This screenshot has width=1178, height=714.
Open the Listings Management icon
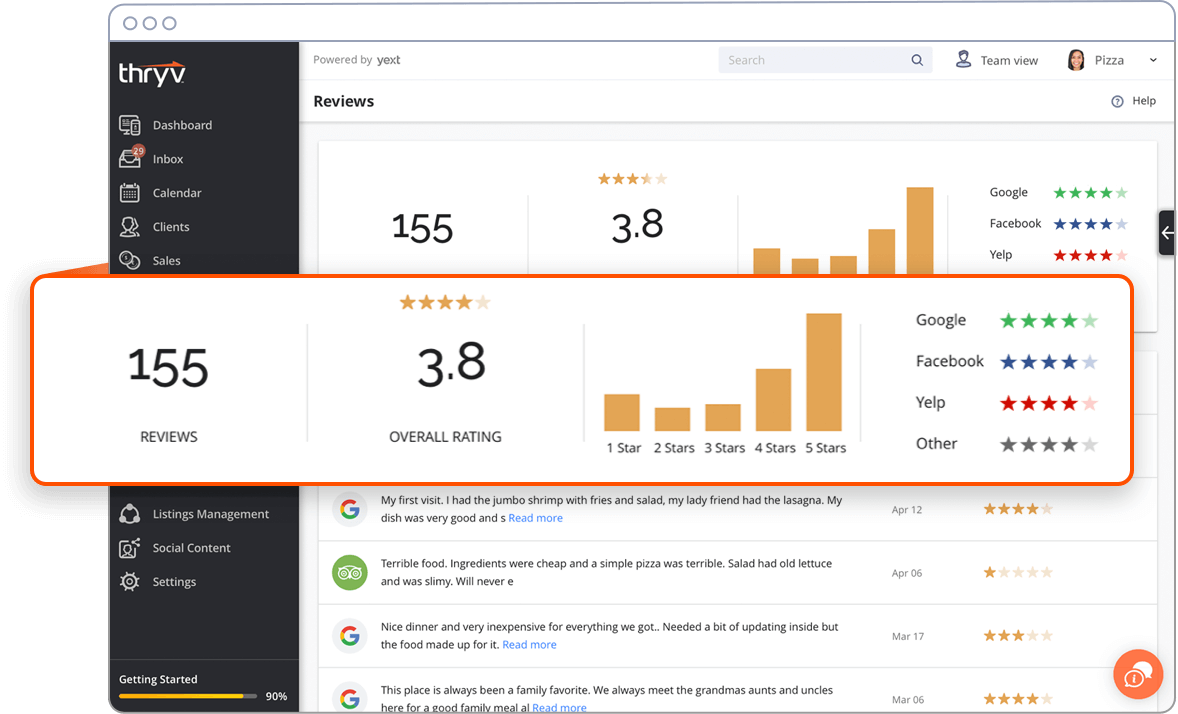(x=129, y=514)
